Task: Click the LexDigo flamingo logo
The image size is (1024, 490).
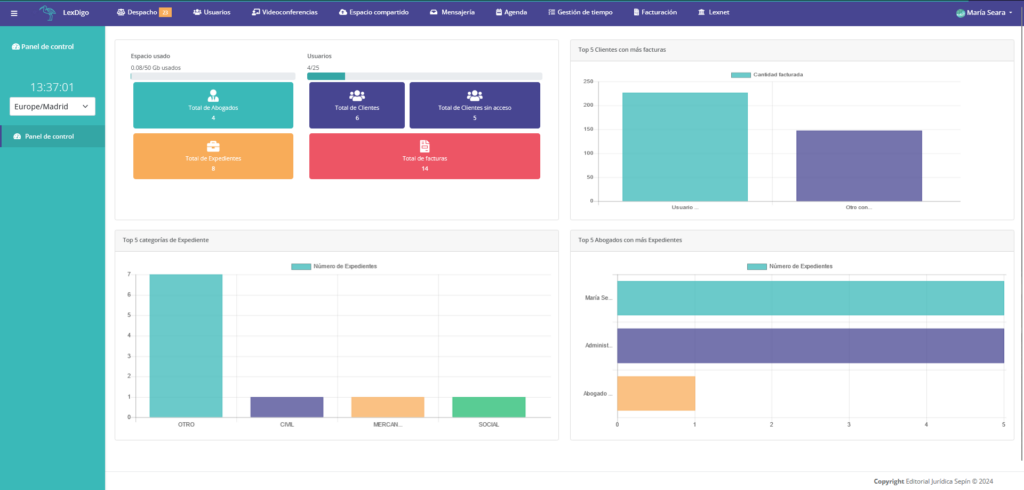Action: pos(48,13)
